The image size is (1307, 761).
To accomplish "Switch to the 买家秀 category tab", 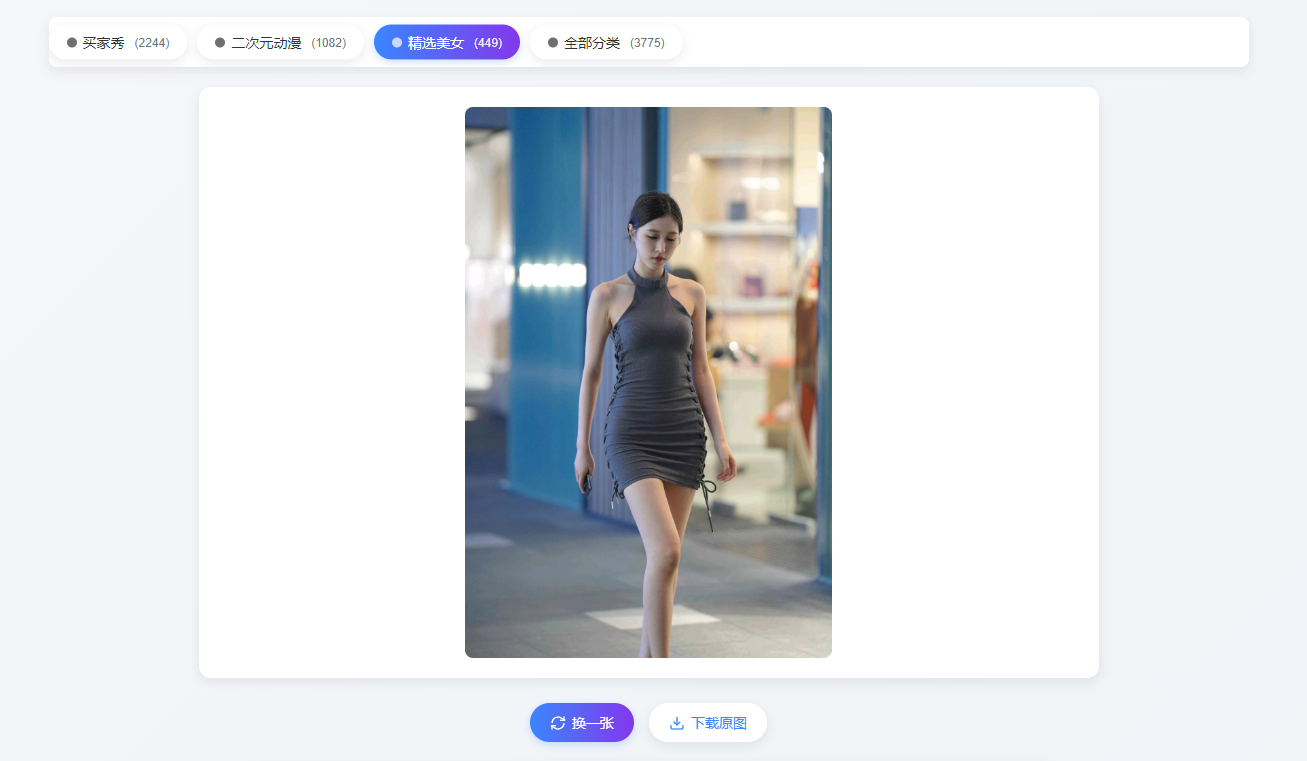I will pyautogui.click(x=104, y=43).
